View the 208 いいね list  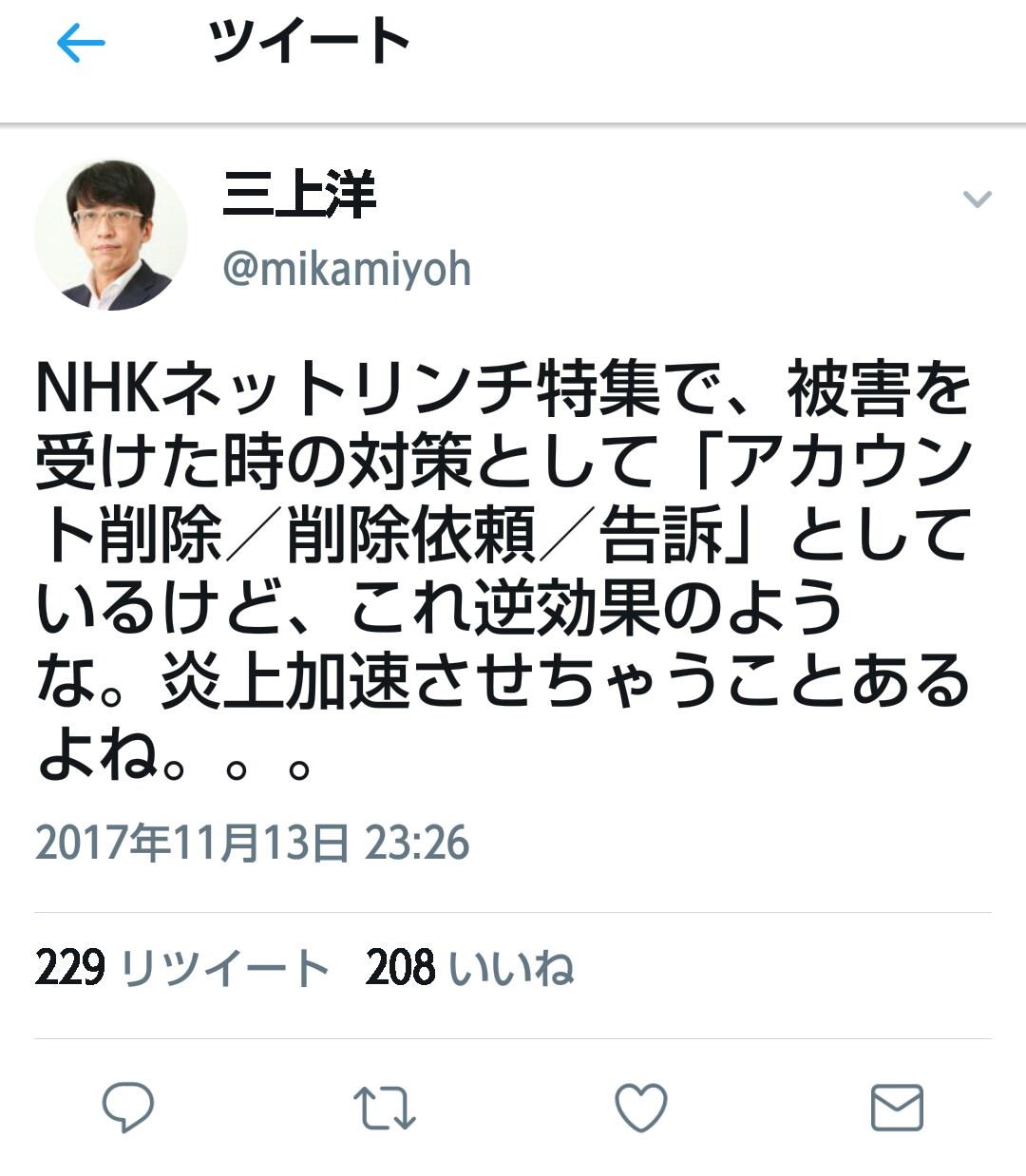click(x=469, y=969)
